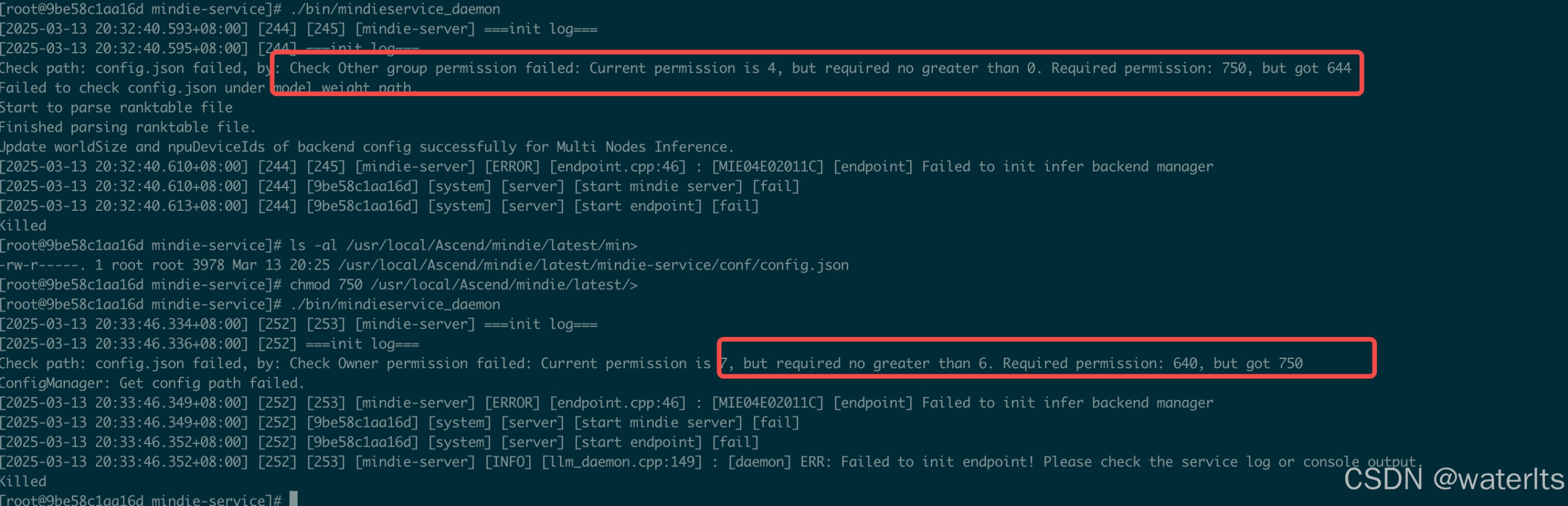The width and height of the screenshot is (1568, 506).
Task: Click the [INFO] tag in llm_daemon line
Action: pyautogui.click(x=508, y=461)
